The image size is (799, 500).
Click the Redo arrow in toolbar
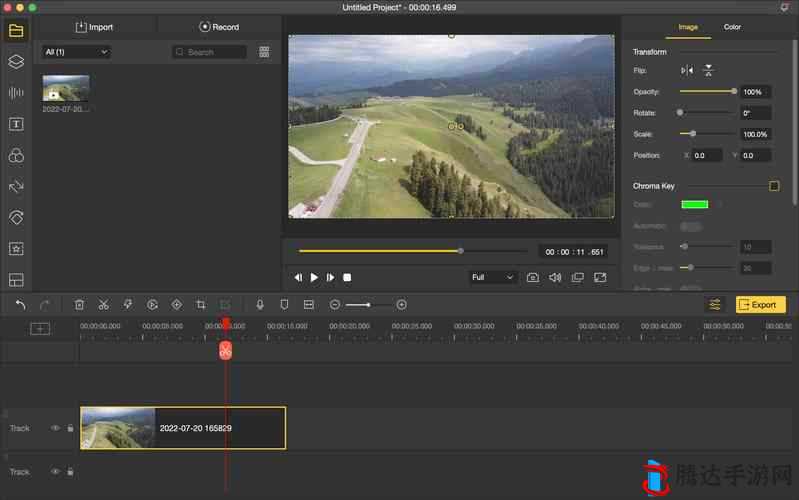click(x=44, y=305)
